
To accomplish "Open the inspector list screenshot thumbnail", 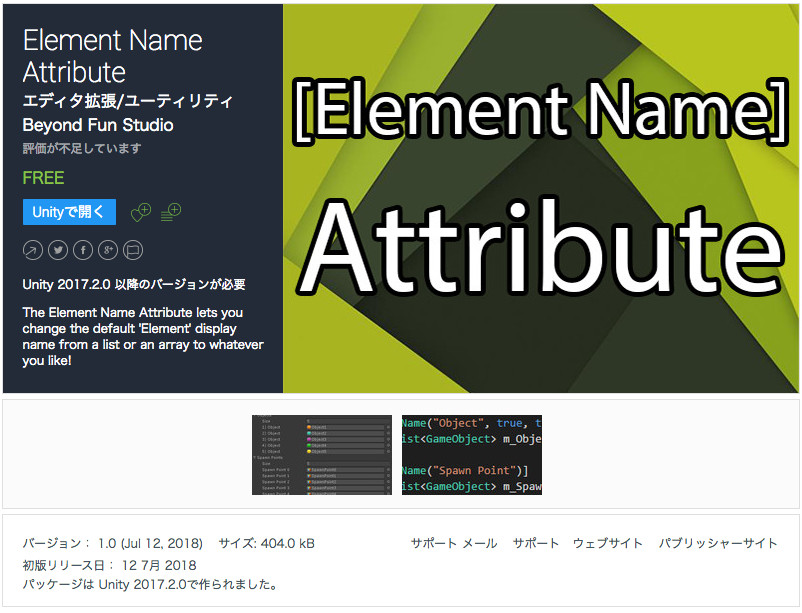I will tap(322, 455).
